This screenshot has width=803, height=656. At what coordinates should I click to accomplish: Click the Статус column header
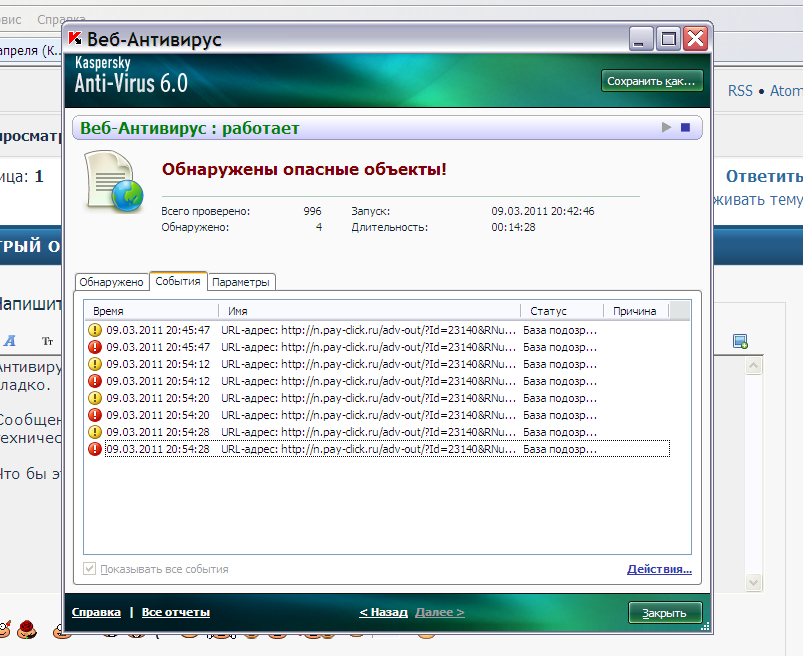pyautogui.click(x=562, y=311)
